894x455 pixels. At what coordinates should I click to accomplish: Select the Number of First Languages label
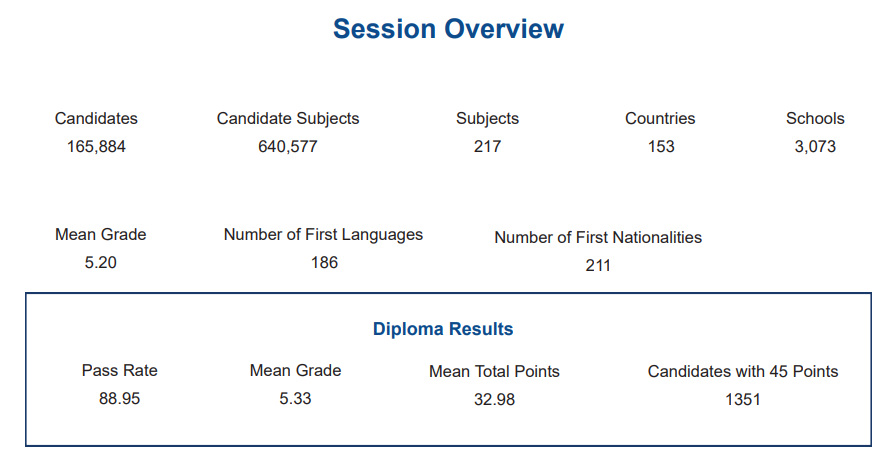pos(323,234)
